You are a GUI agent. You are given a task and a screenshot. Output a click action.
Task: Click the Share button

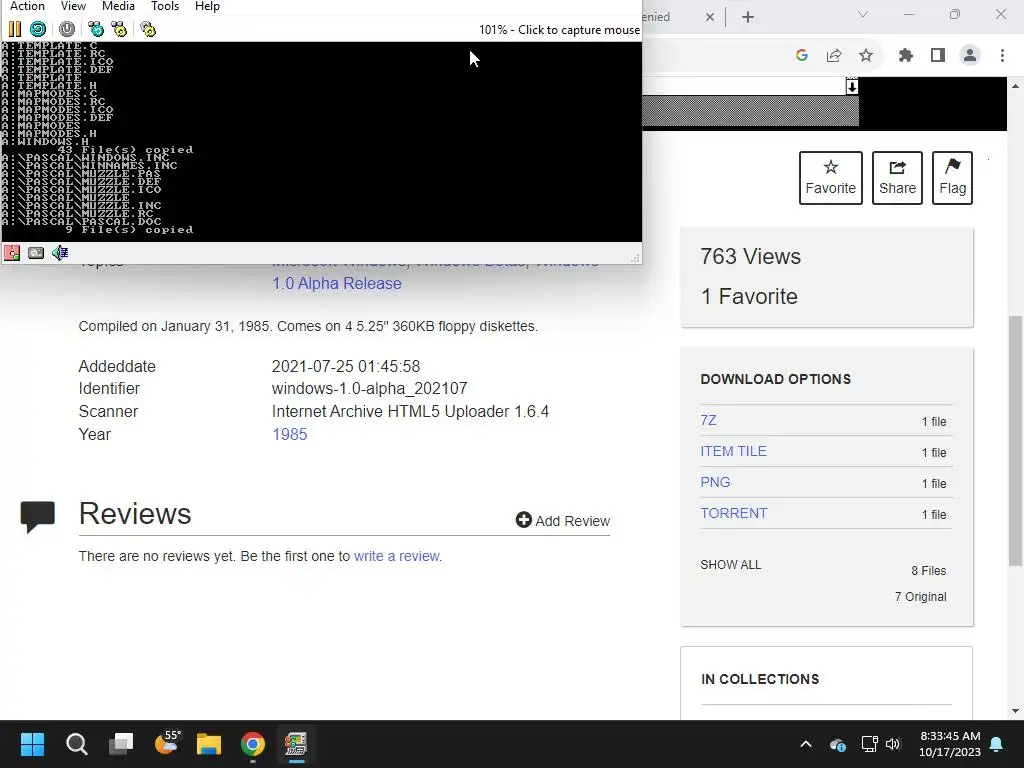click(897, 178)
